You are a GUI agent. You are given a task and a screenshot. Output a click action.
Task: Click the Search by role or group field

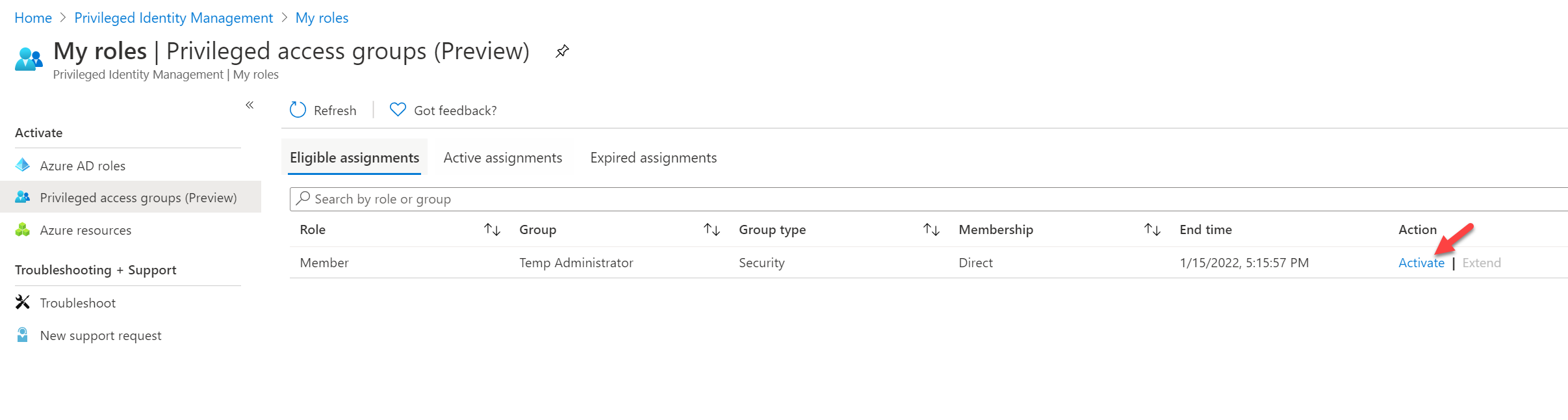(x=929, y=199)
